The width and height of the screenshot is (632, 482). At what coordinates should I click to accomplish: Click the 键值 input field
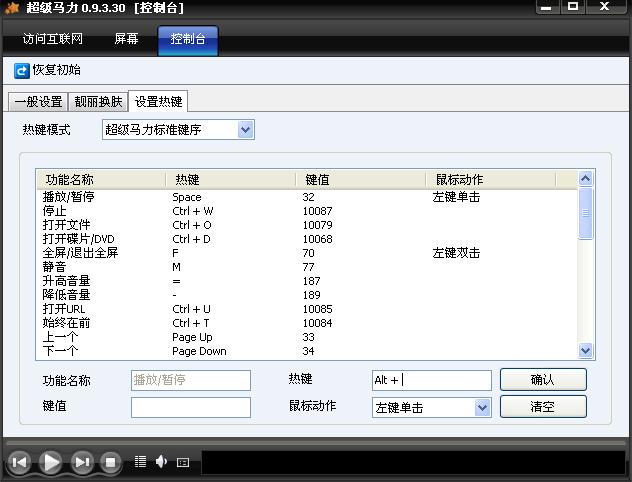click(x=191, y=407)
